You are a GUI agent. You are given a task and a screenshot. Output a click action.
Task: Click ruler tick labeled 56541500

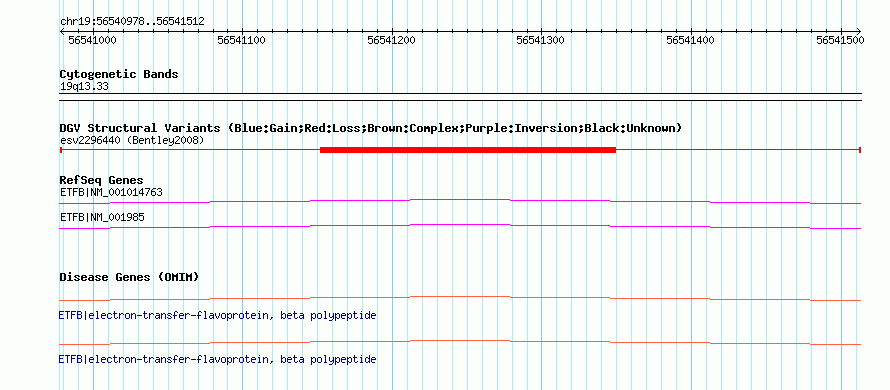pyautogui.click(x=840, y=40)
